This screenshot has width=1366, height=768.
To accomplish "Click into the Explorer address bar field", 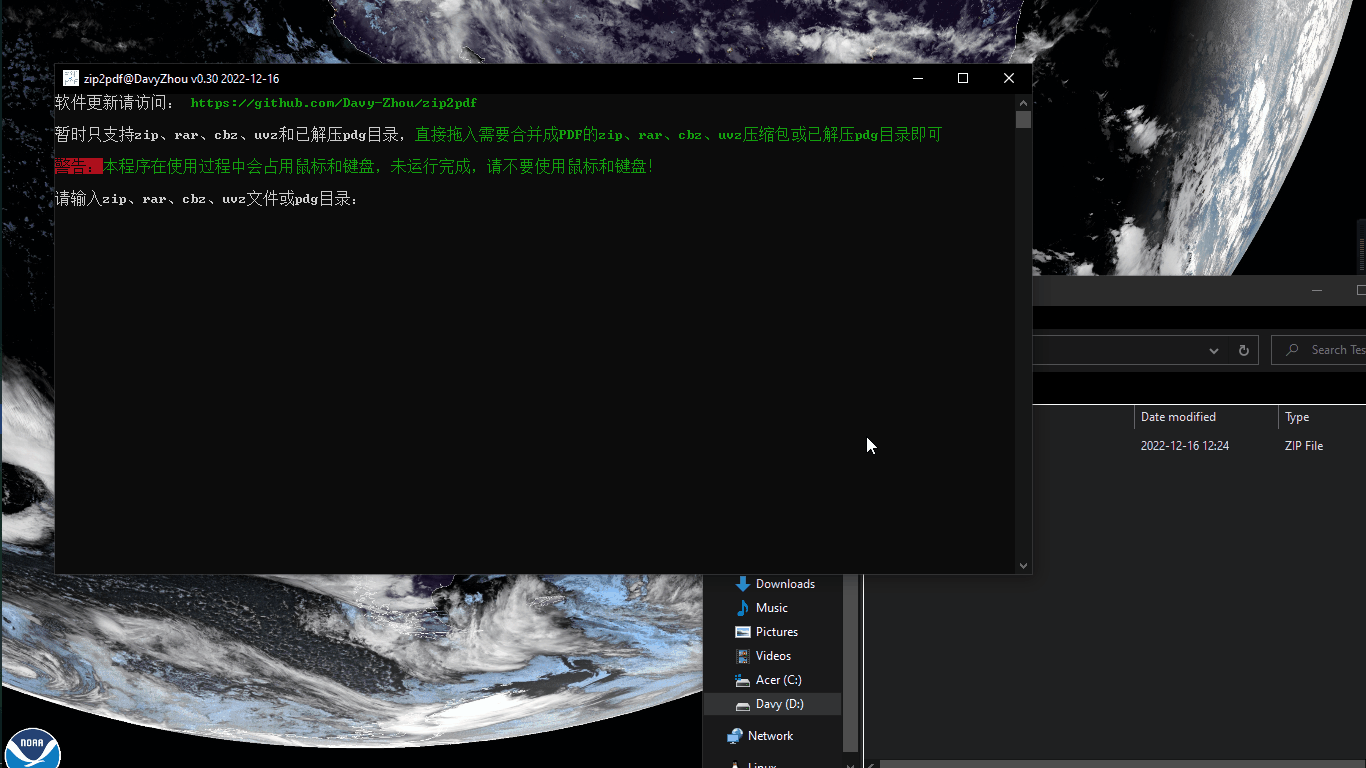I will coord(1116,350).
